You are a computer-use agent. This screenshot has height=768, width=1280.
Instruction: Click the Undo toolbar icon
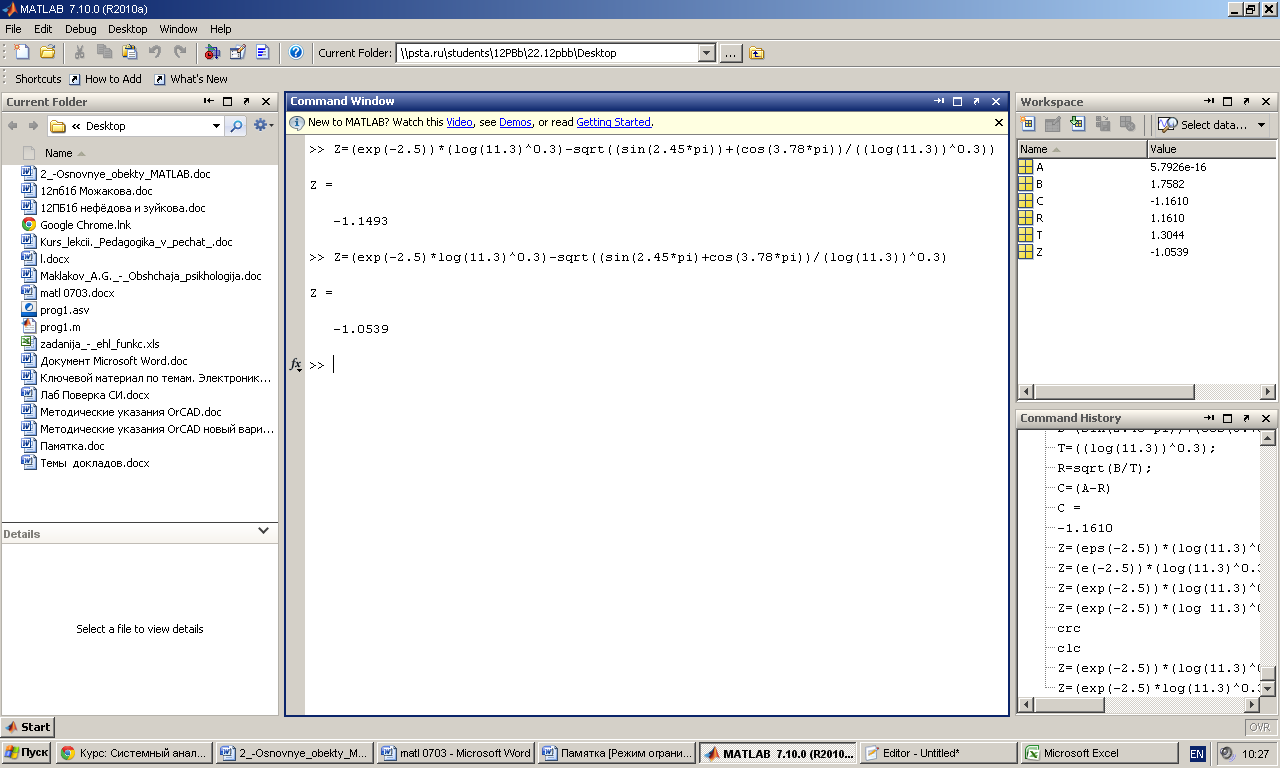[155, 53]
